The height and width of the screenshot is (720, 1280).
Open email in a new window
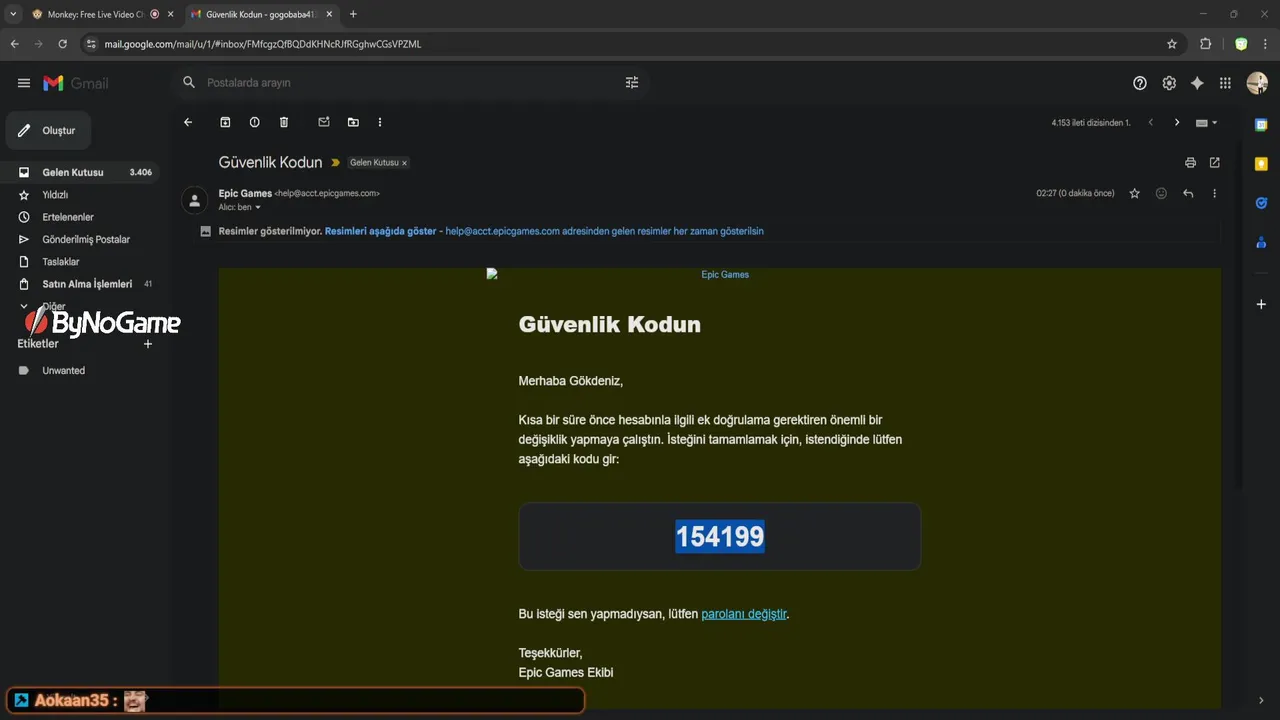(1215, 163)
